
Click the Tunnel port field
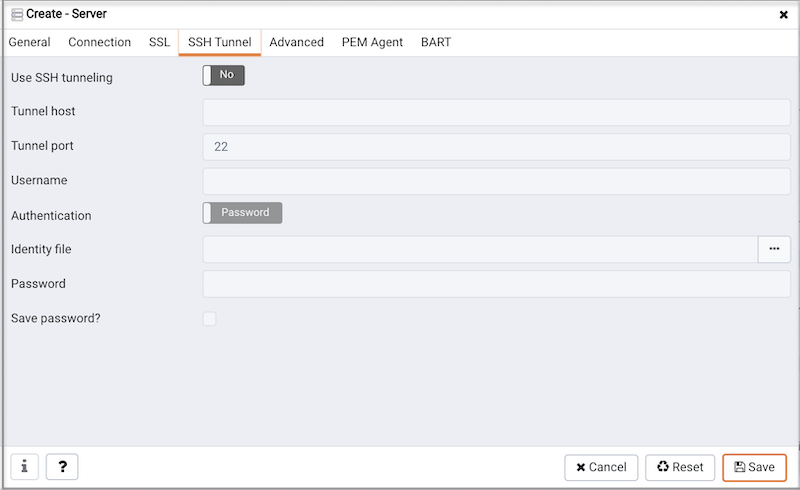pos(496,147)
